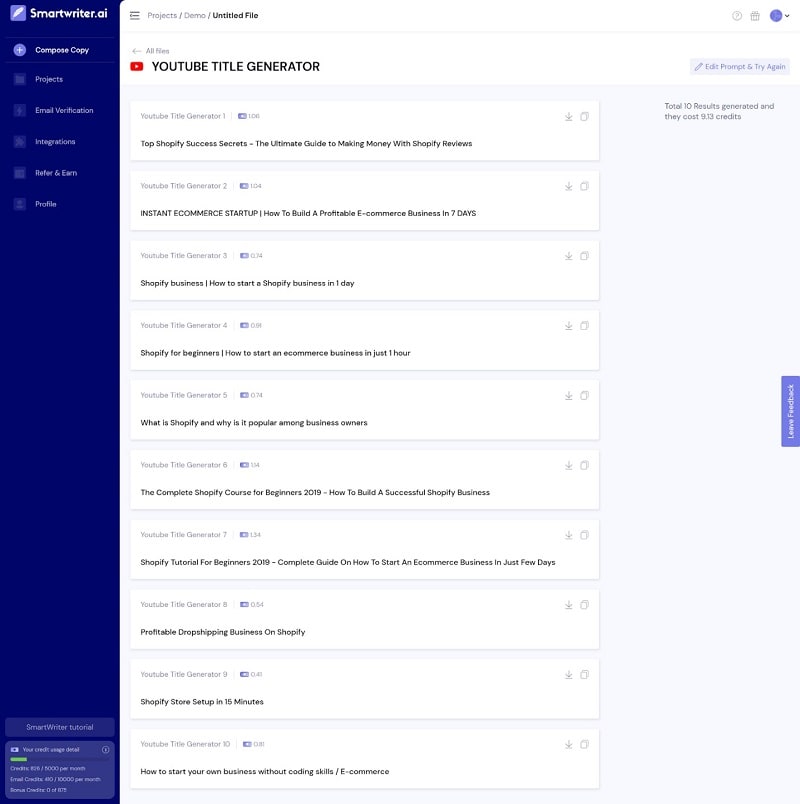The width and height of the screenshot is (800, 804).
Task: Select "Profitable Dropshipping Business On Shopify" title
Action: (223, 632)
